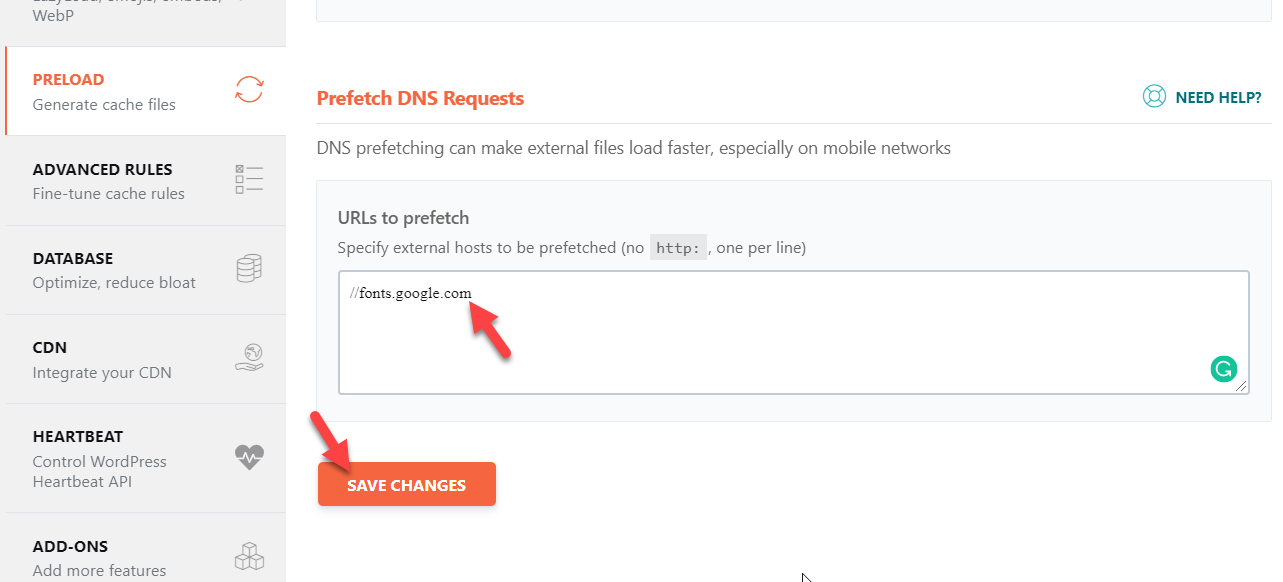Click the Save Changes button
This screenshot has height=582, width=1283.
(x=407, y=484)
